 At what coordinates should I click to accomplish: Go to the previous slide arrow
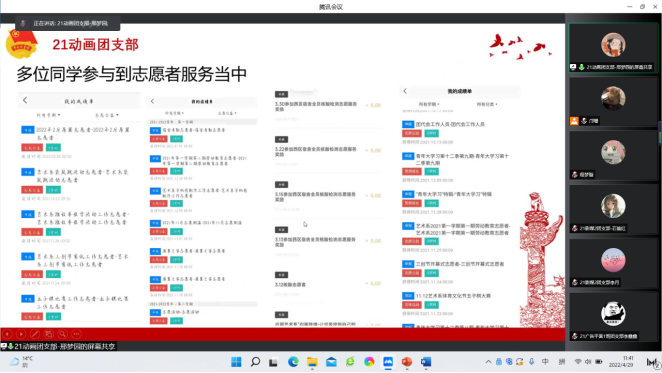(x=8, y=334)
